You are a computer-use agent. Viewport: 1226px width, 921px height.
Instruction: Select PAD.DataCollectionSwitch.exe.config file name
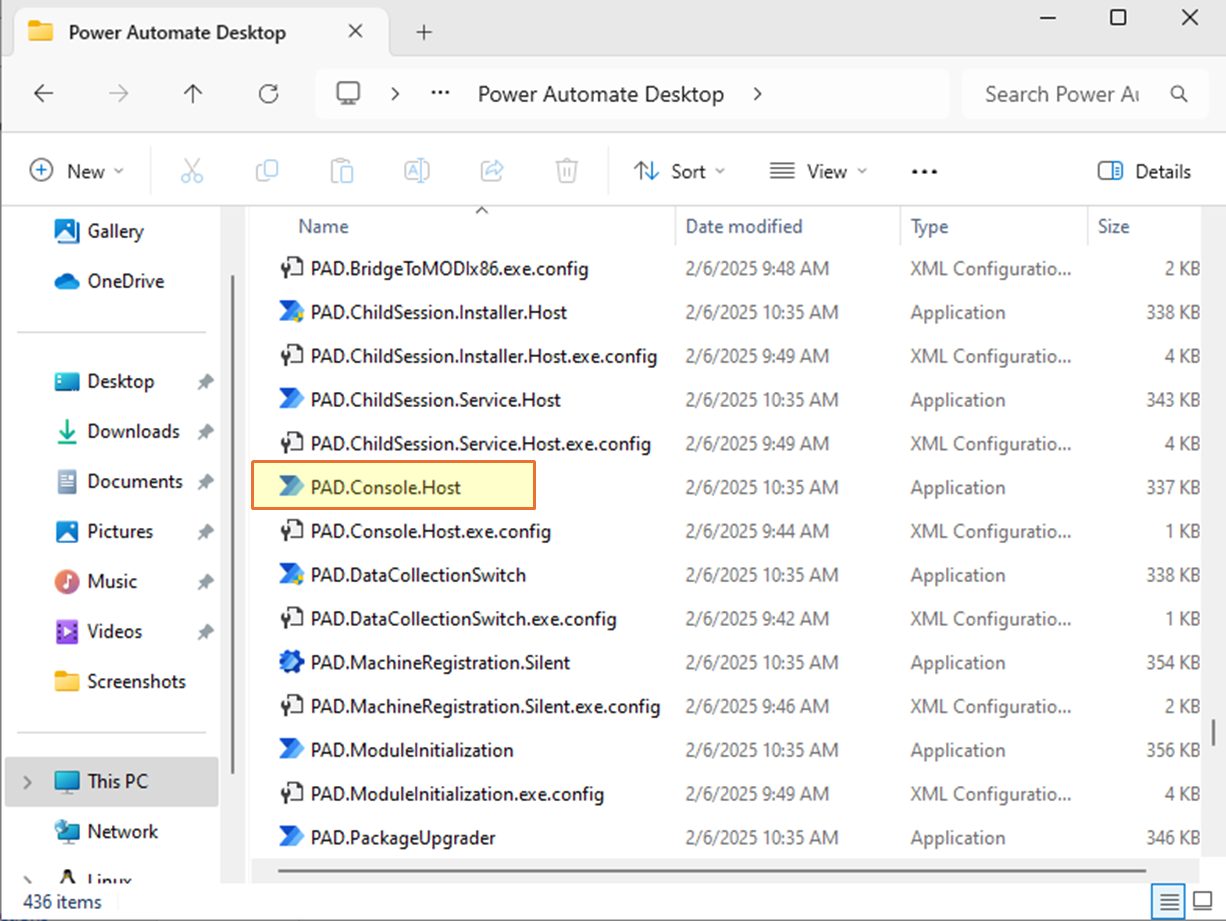coord(463,619)
